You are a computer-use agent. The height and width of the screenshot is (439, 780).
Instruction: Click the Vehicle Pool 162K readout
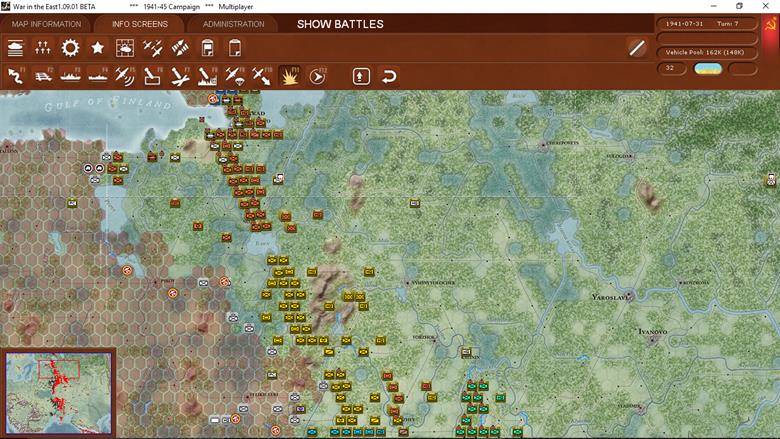click(x=707, y=52)
